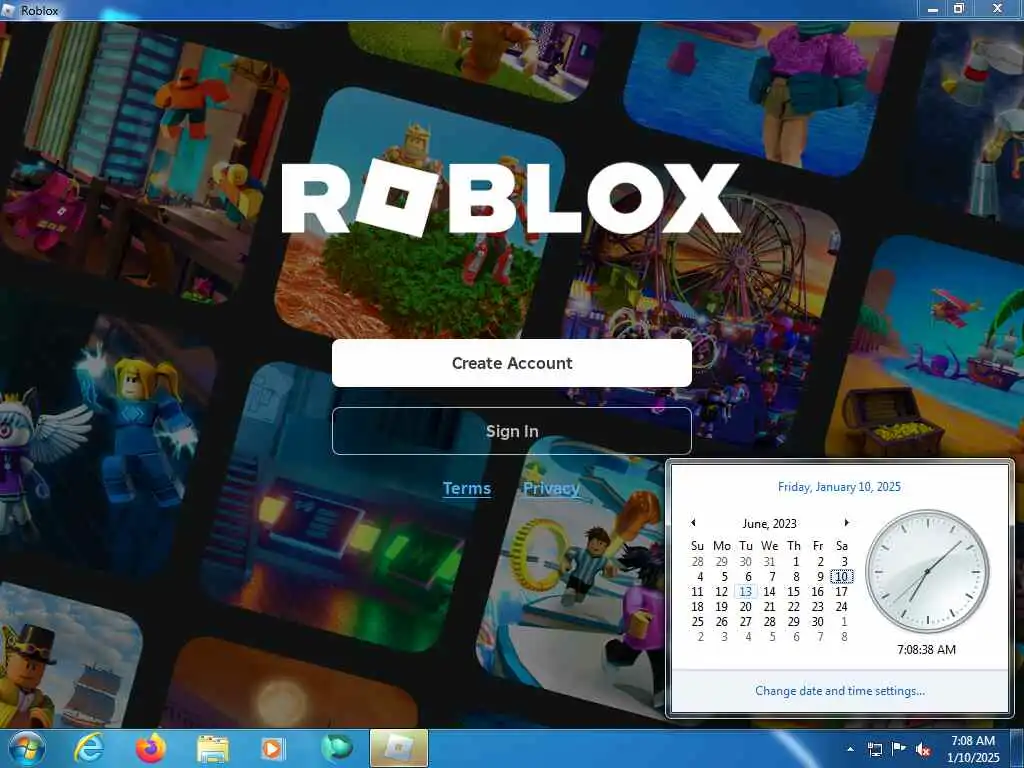Image resolution: width=1024 pixels, height=768 pixels.
Task: Select June 17 in the calendar
Action: (x=842, y=592)
